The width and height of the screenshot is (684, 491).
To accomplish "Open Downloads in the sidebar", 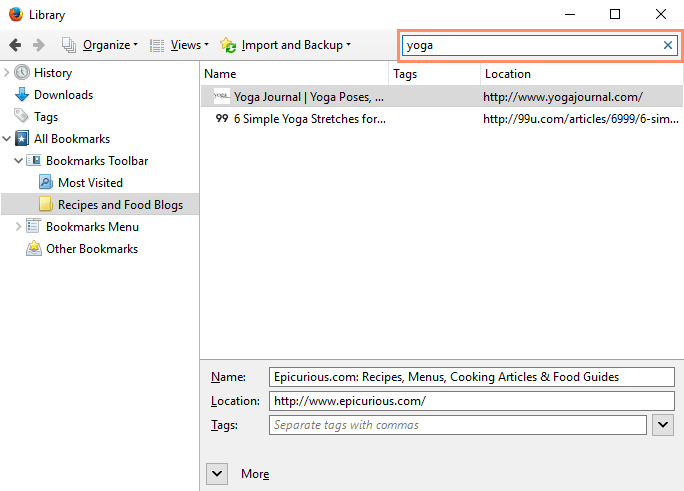I will 63,95.
